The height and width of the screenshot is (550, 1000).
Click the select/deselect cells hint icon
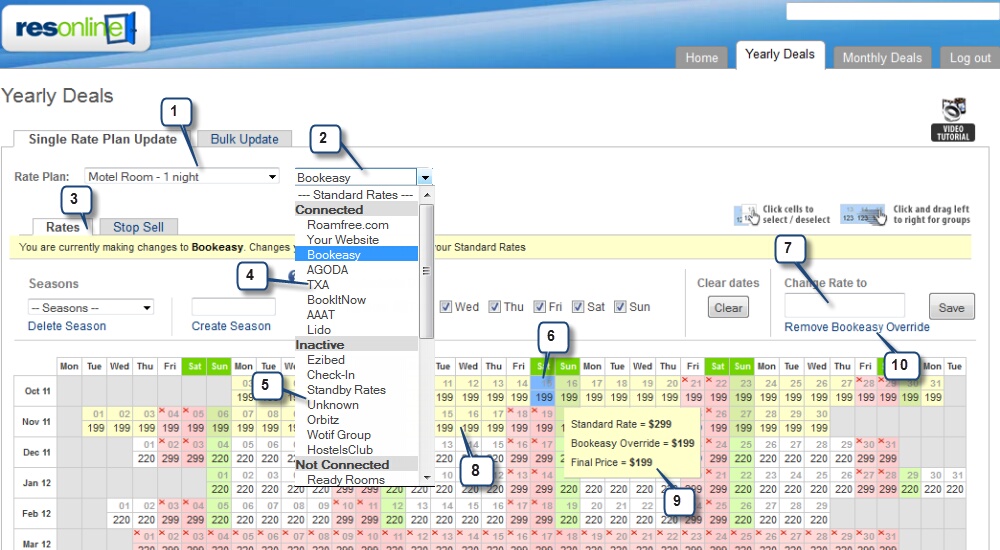(x=747, y=215)
